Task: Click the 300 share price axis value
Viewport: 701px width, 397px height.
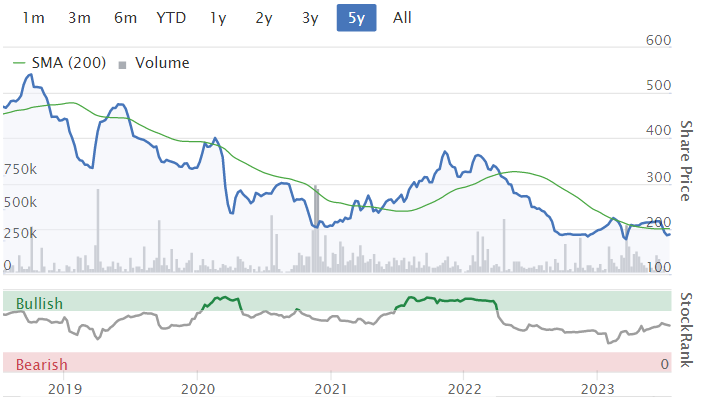Action: pyautogui.click(x=659, y=177)
